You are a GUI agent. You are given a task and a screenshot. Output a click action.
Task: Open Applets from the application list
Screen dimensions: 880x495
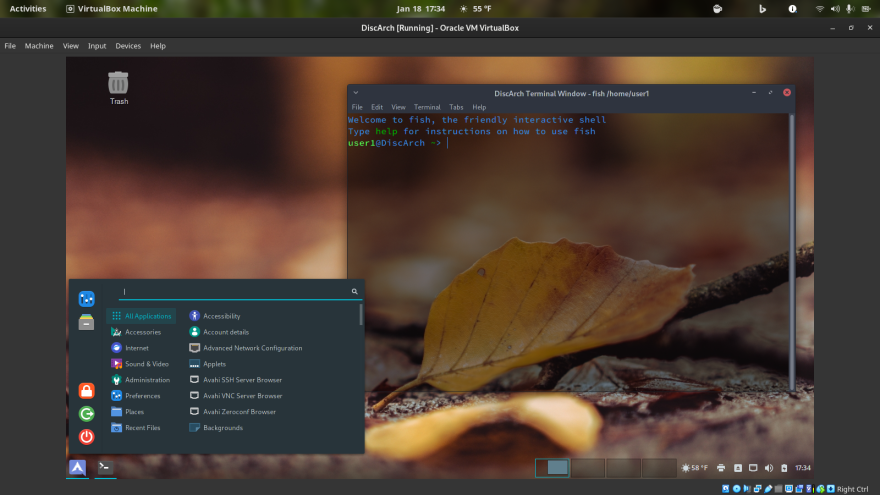click(x=207, y=364)
